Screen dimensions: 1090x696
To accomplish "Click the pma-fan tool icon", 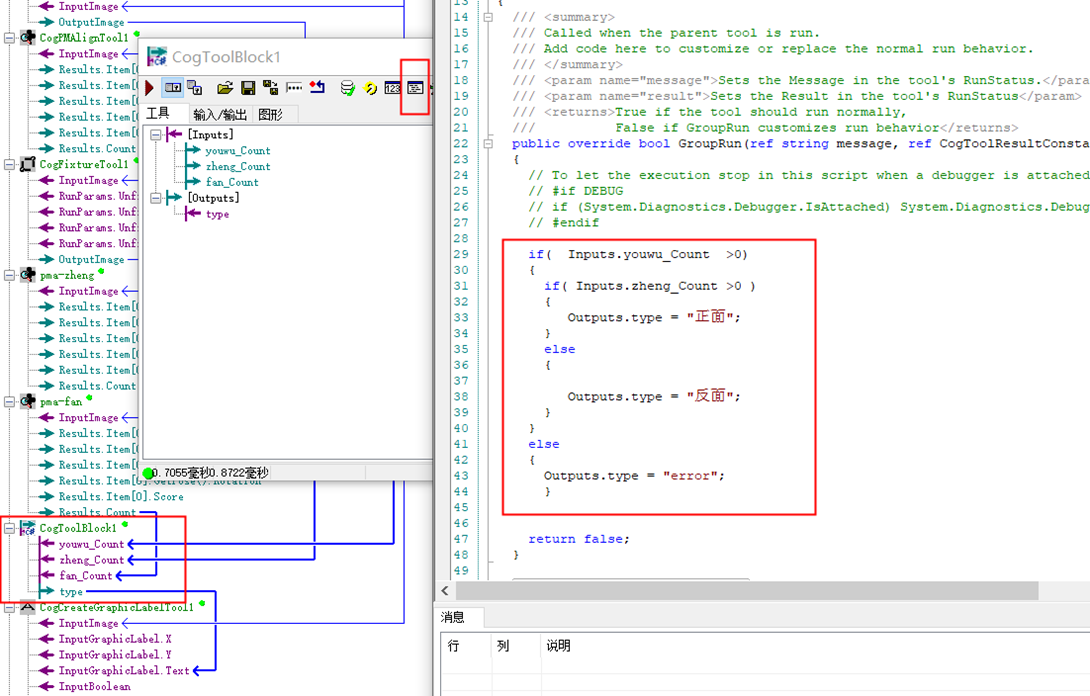I will click(x=28, y=401).
